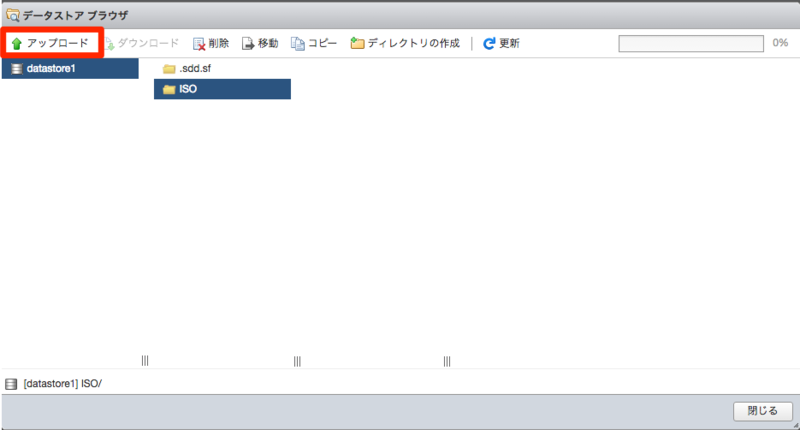Screen dimensions: 800x430
Task: Click the first column resize handle
Action: (145, 361)
